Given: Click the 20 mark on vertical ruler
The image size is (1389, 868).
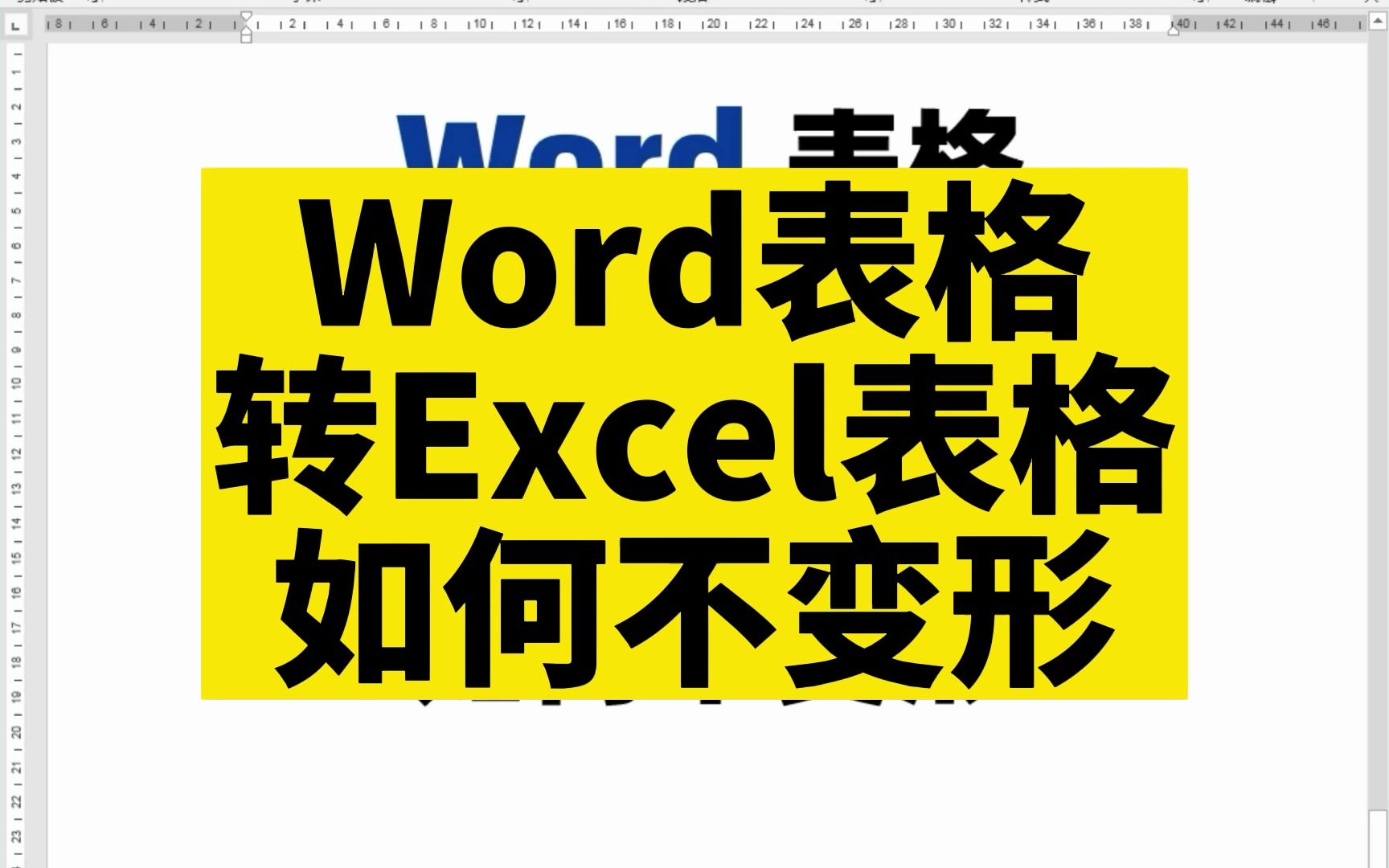Looking at the screenshot, I should pos(16,732).
